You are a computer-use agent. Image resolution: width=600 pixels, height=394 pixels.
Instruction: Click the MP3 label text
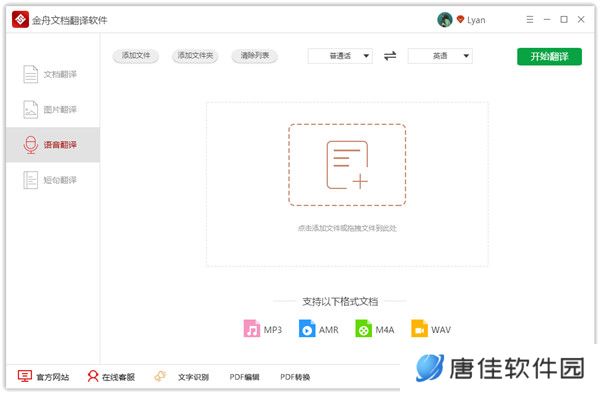(273, 330)
